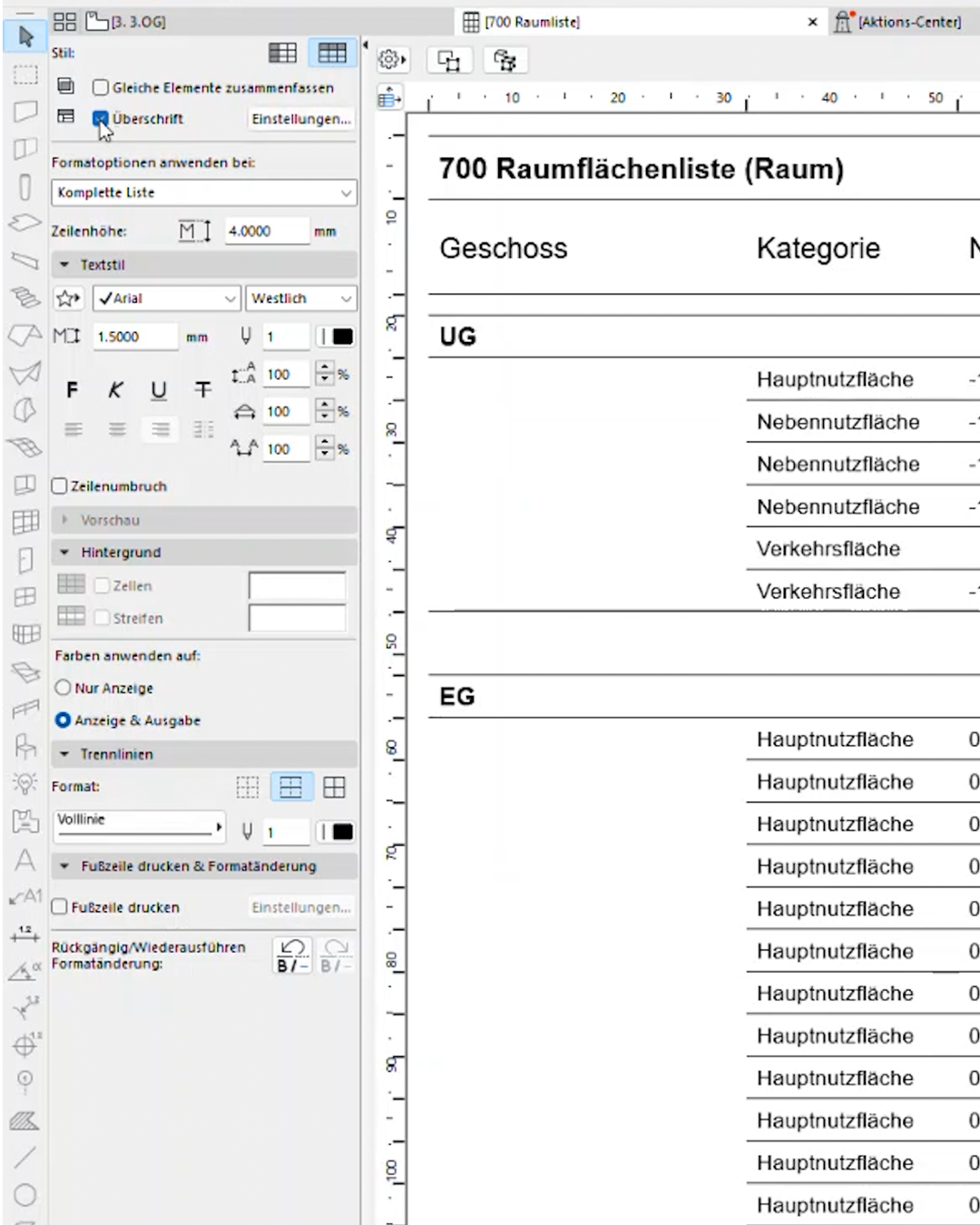This screenshot has width=980, height=1225.
Task: Open Überschrift 'Einstellungen...' button
Action: pos(301,119)
